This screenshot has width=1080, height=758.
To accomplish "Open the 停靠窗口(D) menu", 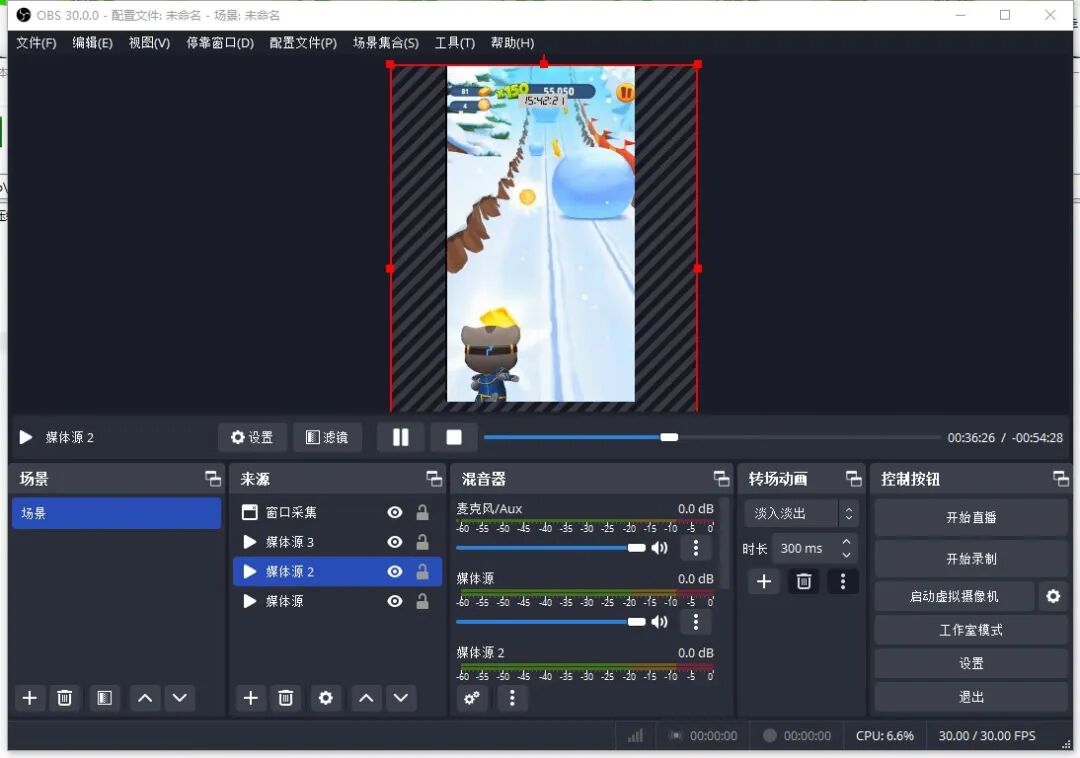I will pyautogui.click(x=220, y=43).
